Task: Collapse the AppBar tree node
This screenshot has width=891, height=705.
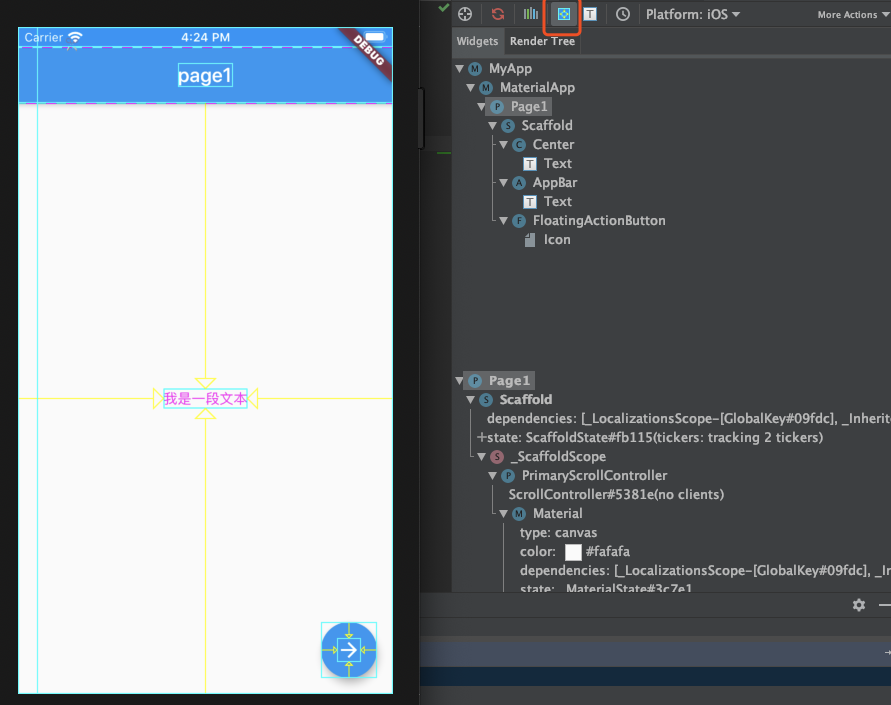Action: pos(503,182)
